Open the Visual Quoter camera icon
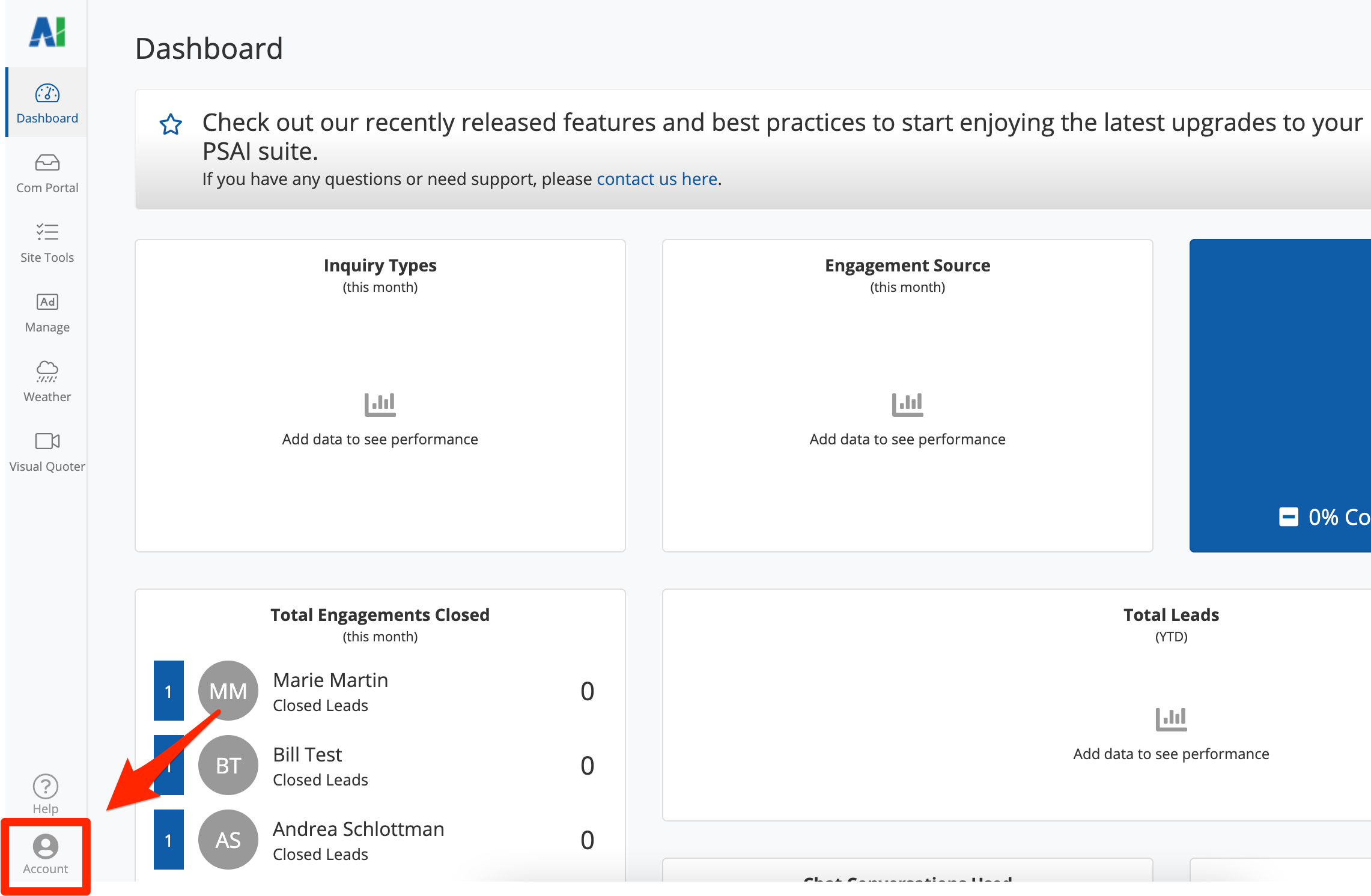This screenshot has width=1371, height=896. [47, 441]
